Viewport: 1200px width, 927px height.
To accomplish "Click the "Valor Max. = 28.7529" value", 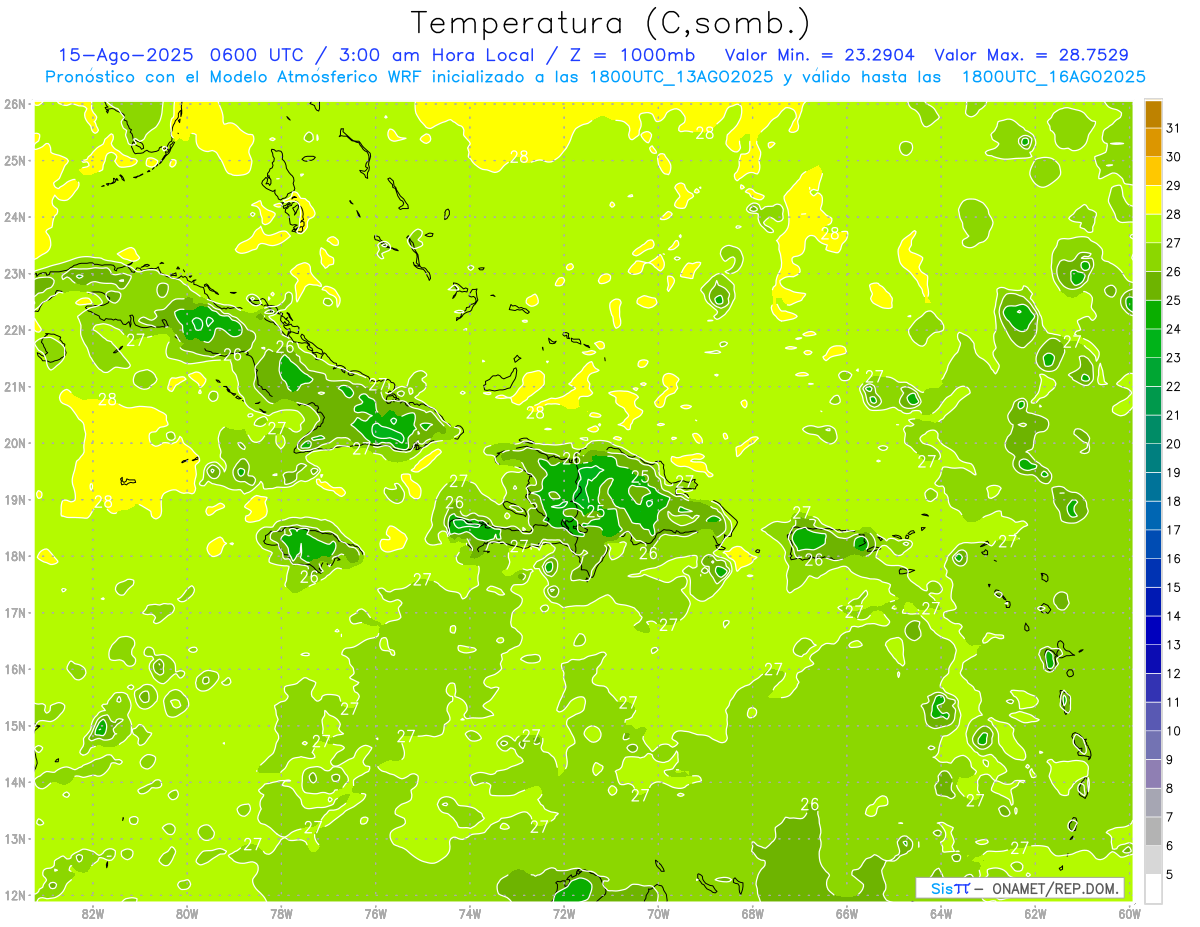I will [1032, 55].
